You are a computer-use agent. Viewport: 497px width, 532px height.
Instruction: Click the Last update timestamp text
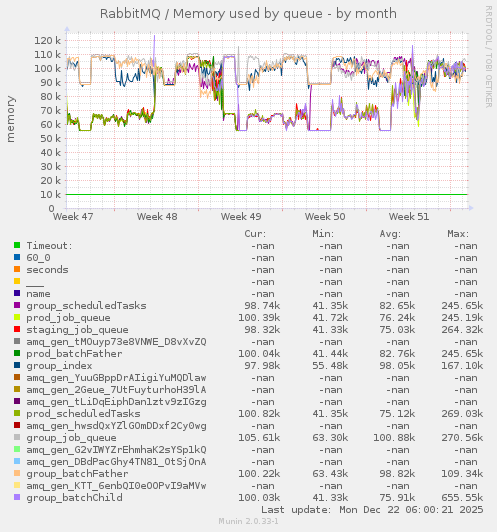pyautogui.click(x=372, y=510)
